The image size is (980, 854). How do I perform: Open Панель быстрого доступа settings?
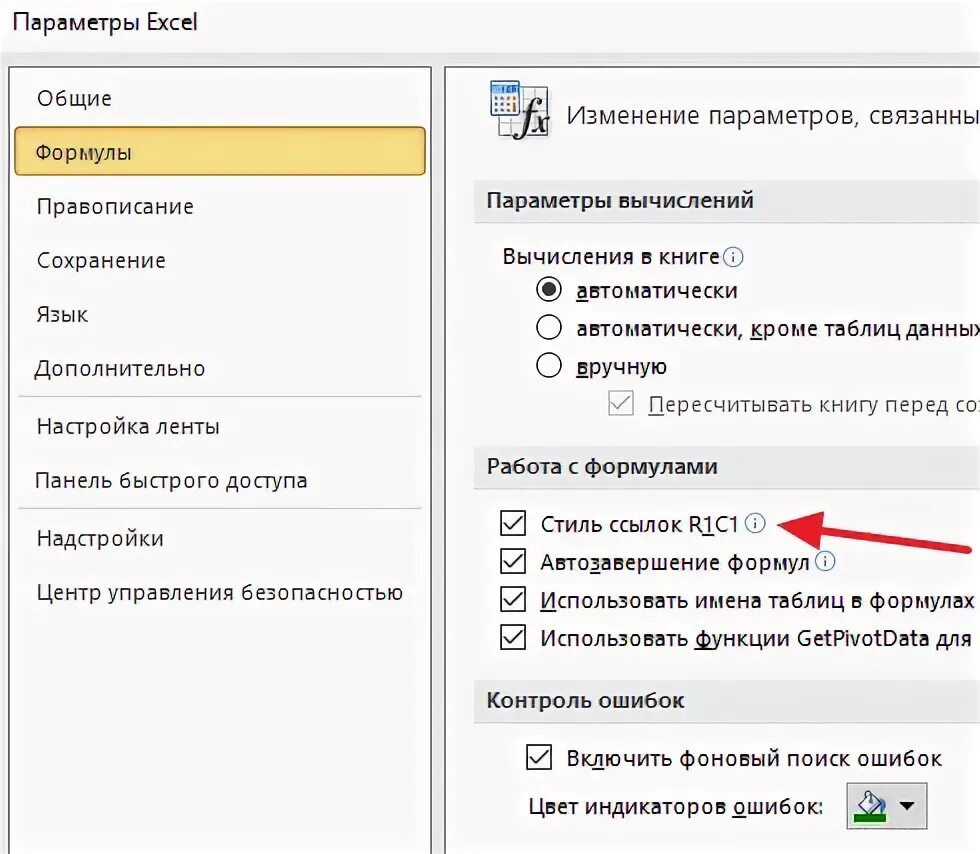coord(171,480)
